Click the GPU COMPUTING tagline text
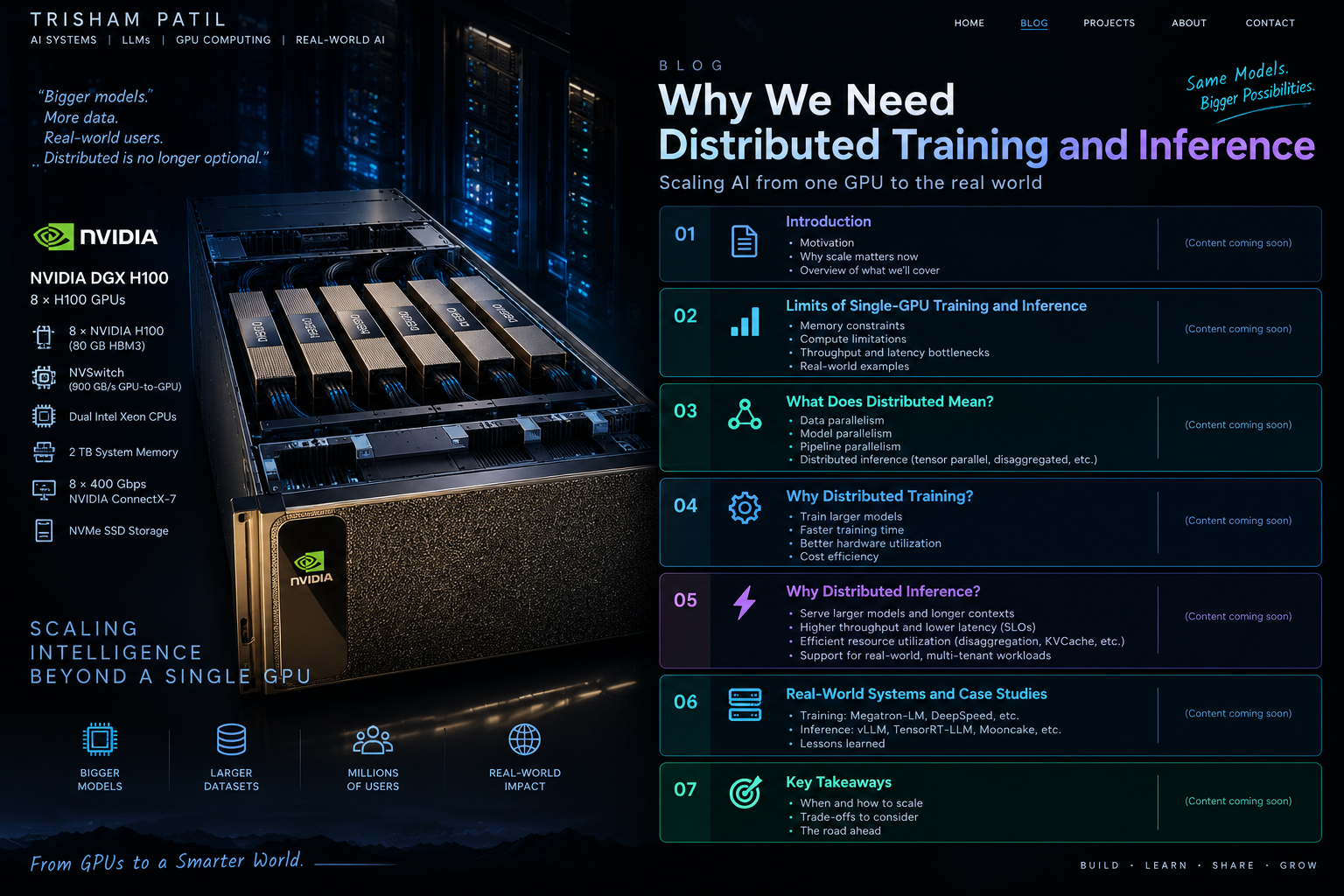The image size is (1344, 896). pyautogui.click(x=223, y=40)
